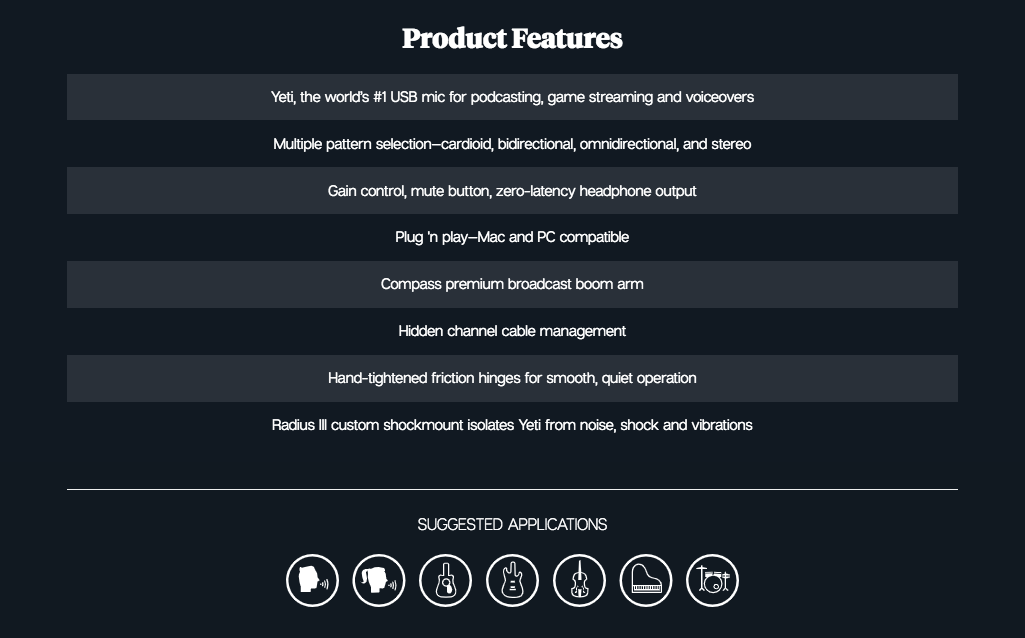Select the Compass premium broadcast boom arm row

pos(512,284)
